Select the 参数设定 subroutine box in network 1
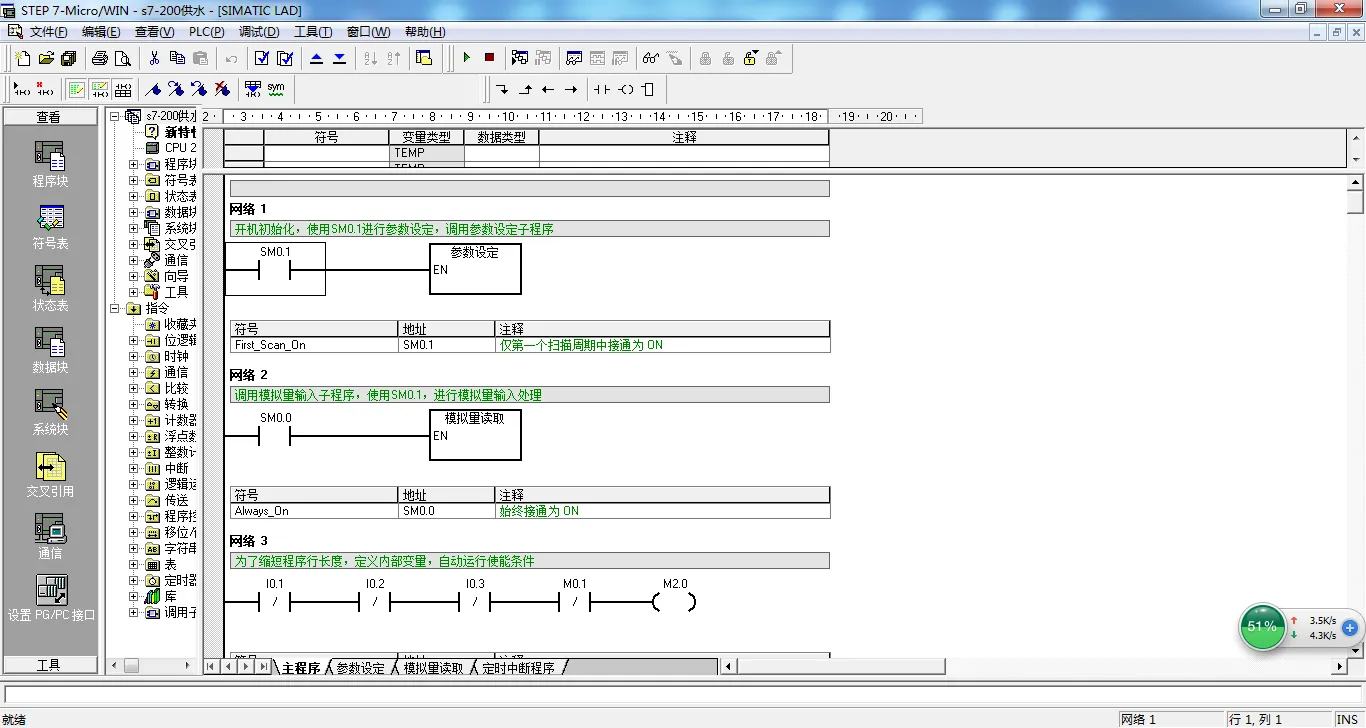 pos(475,269)
